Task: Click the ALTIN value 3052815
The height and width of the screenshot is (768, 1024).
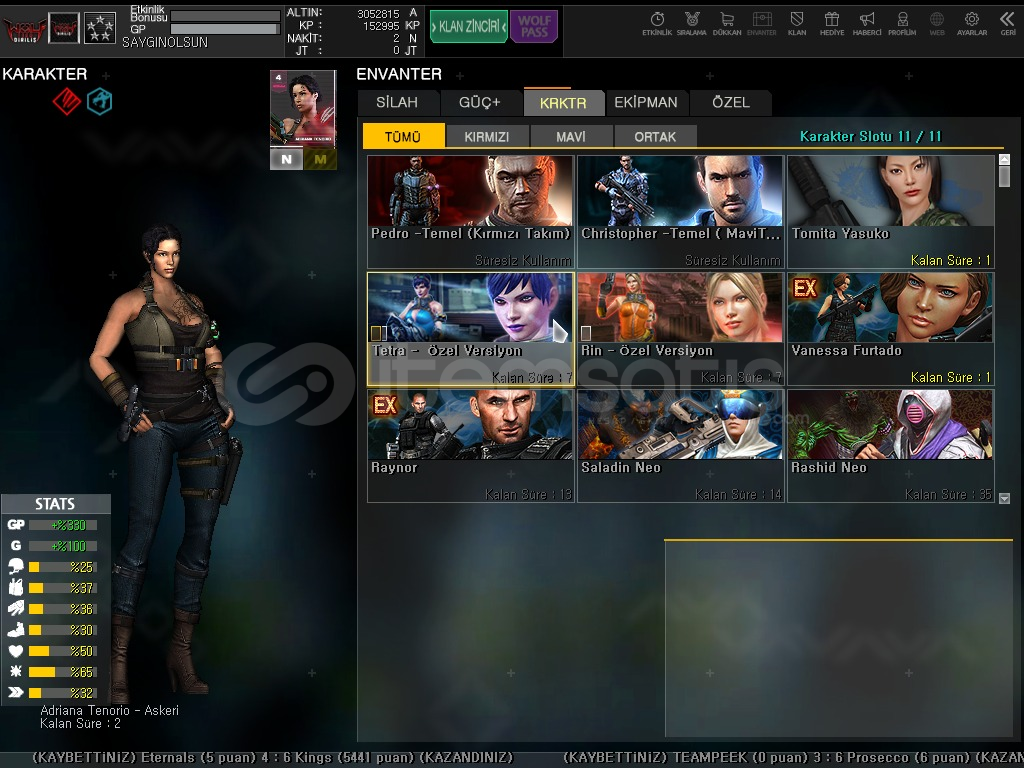Action: 378,14
